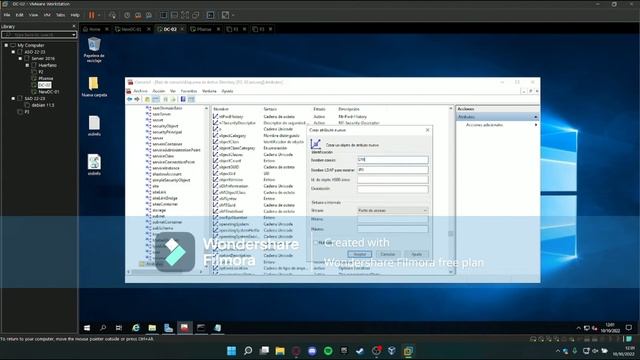Screen dimensions: 640x360
Task: Show hidden icons in guest system tray
Action: tap(578, 328)
